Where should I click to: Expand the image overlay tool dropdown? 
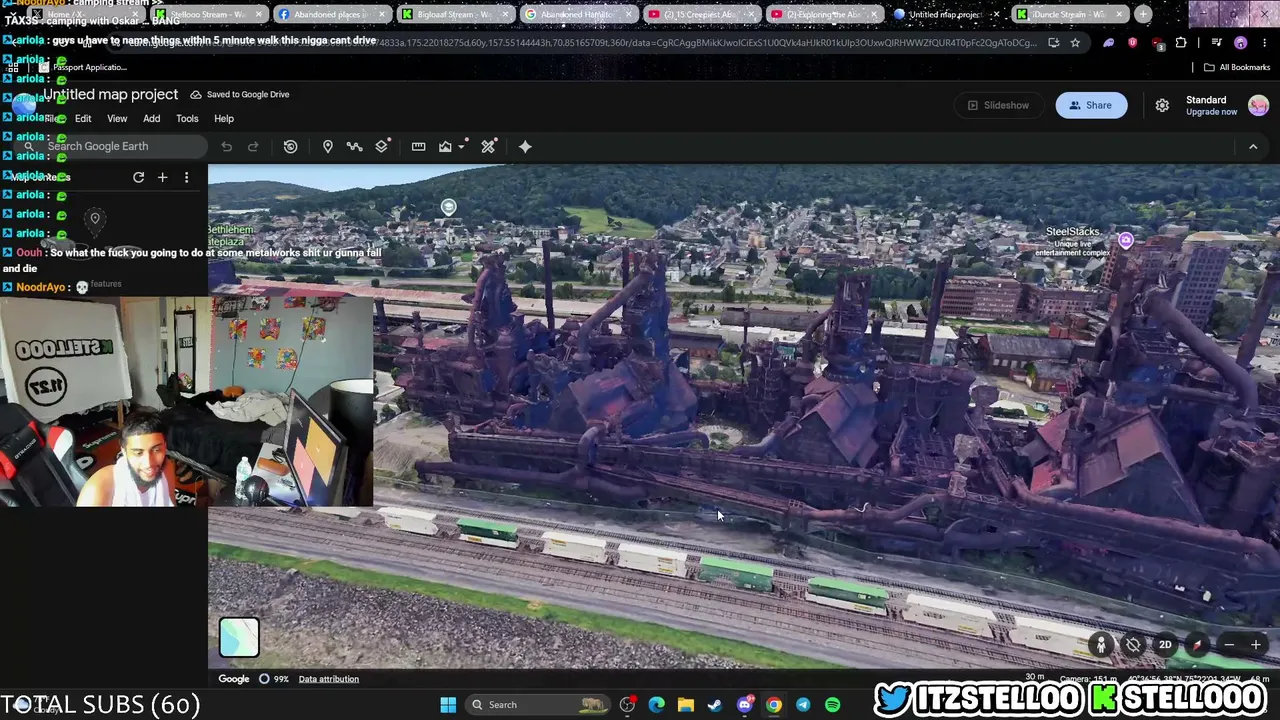point(462,147)
